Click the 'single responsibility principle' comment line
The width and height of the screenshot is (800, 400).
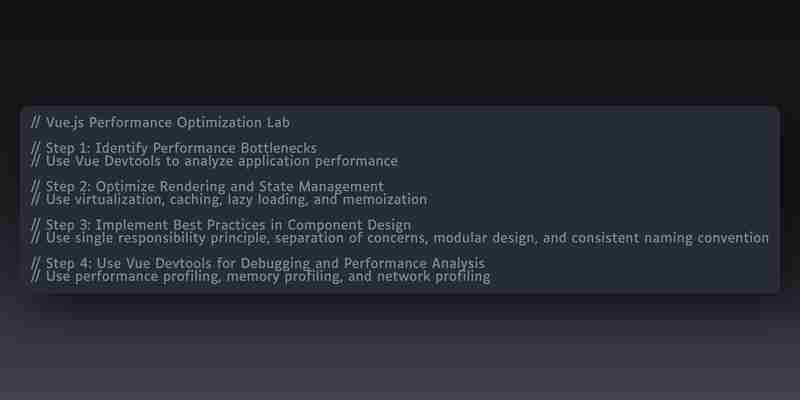400,238
